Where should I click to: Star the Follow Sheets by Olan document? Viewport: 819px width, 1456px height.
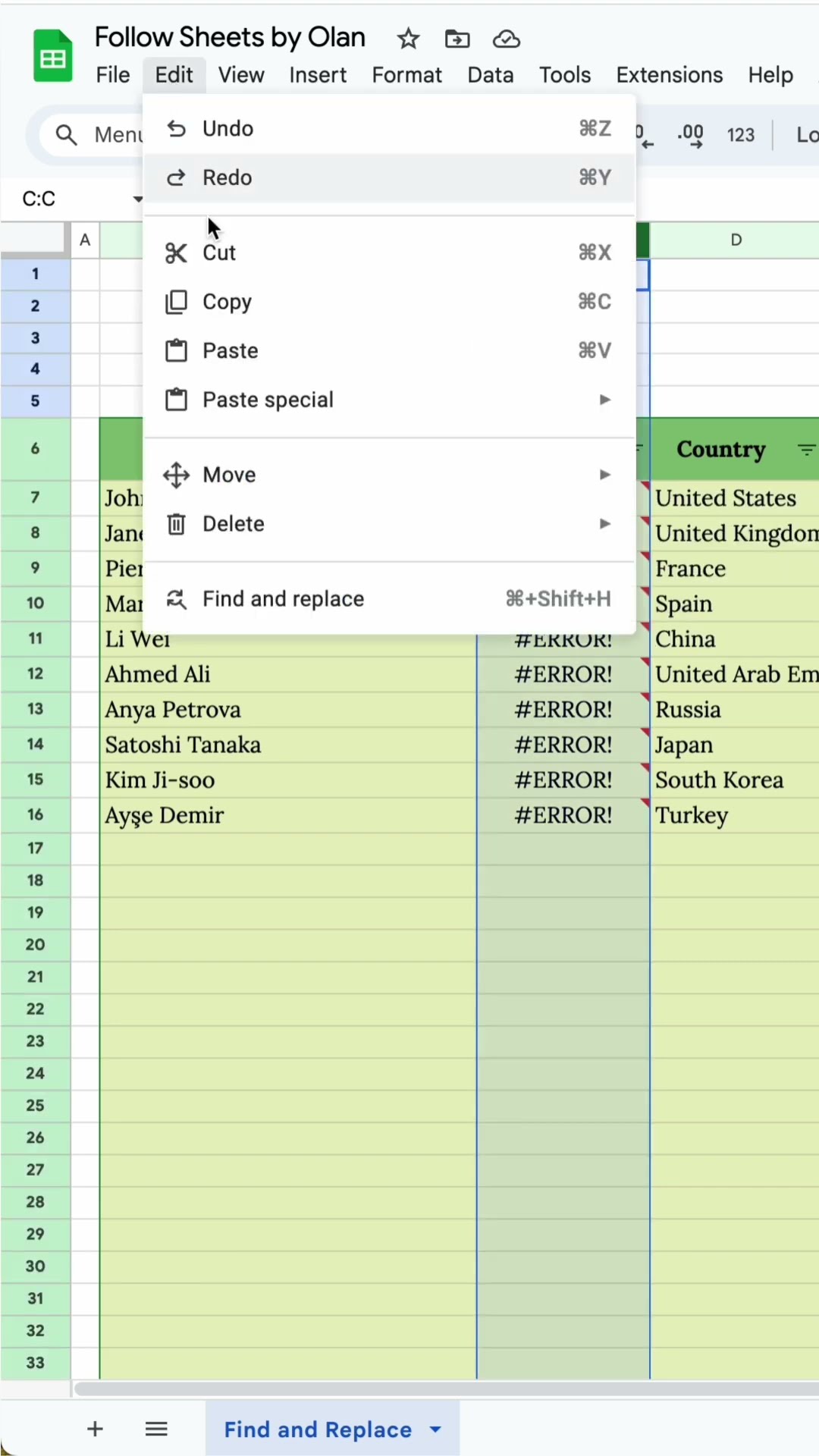(408, 39)
